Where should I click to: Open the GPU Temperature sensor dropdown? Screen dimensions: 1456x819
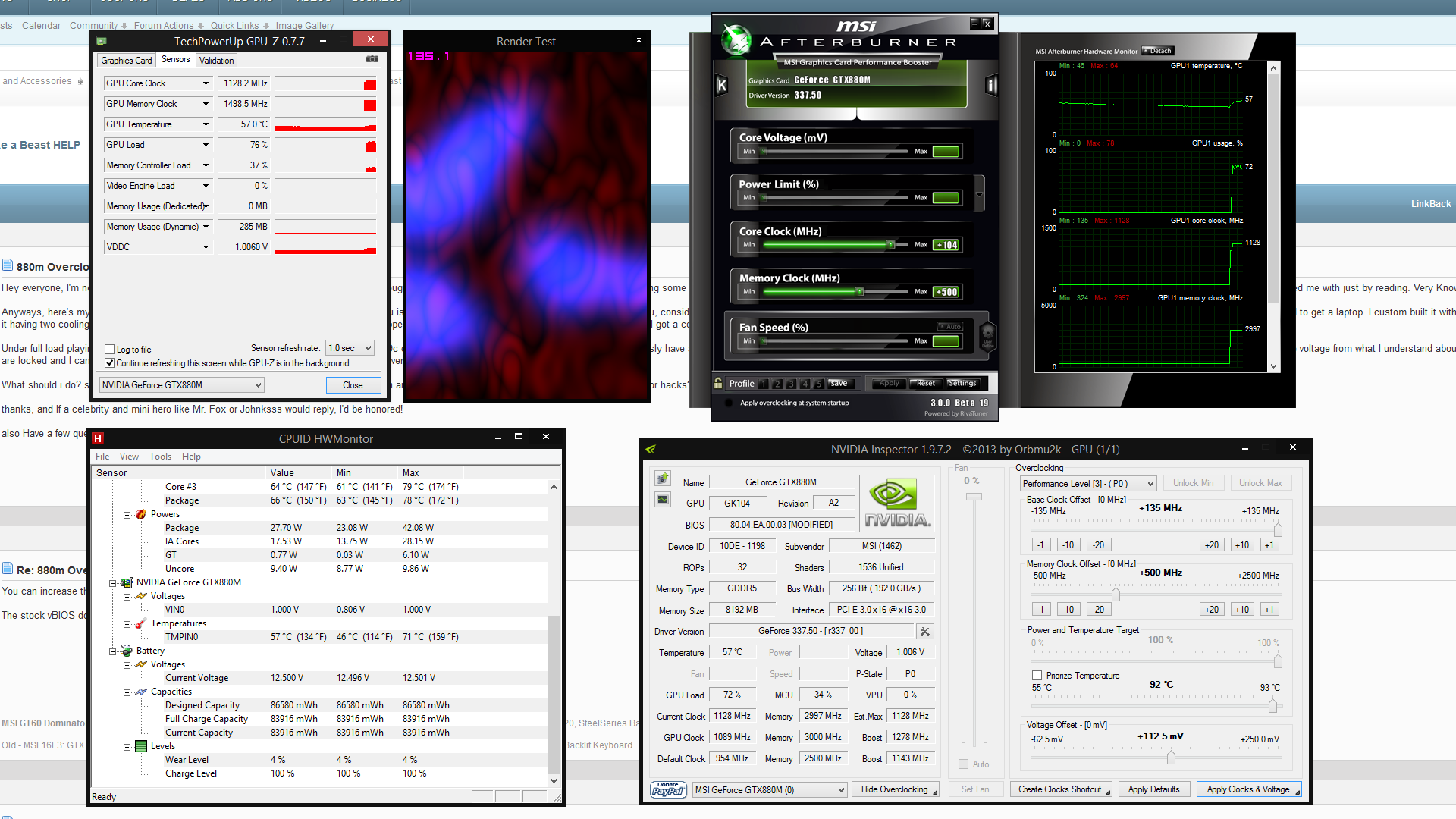coord(205,124)
